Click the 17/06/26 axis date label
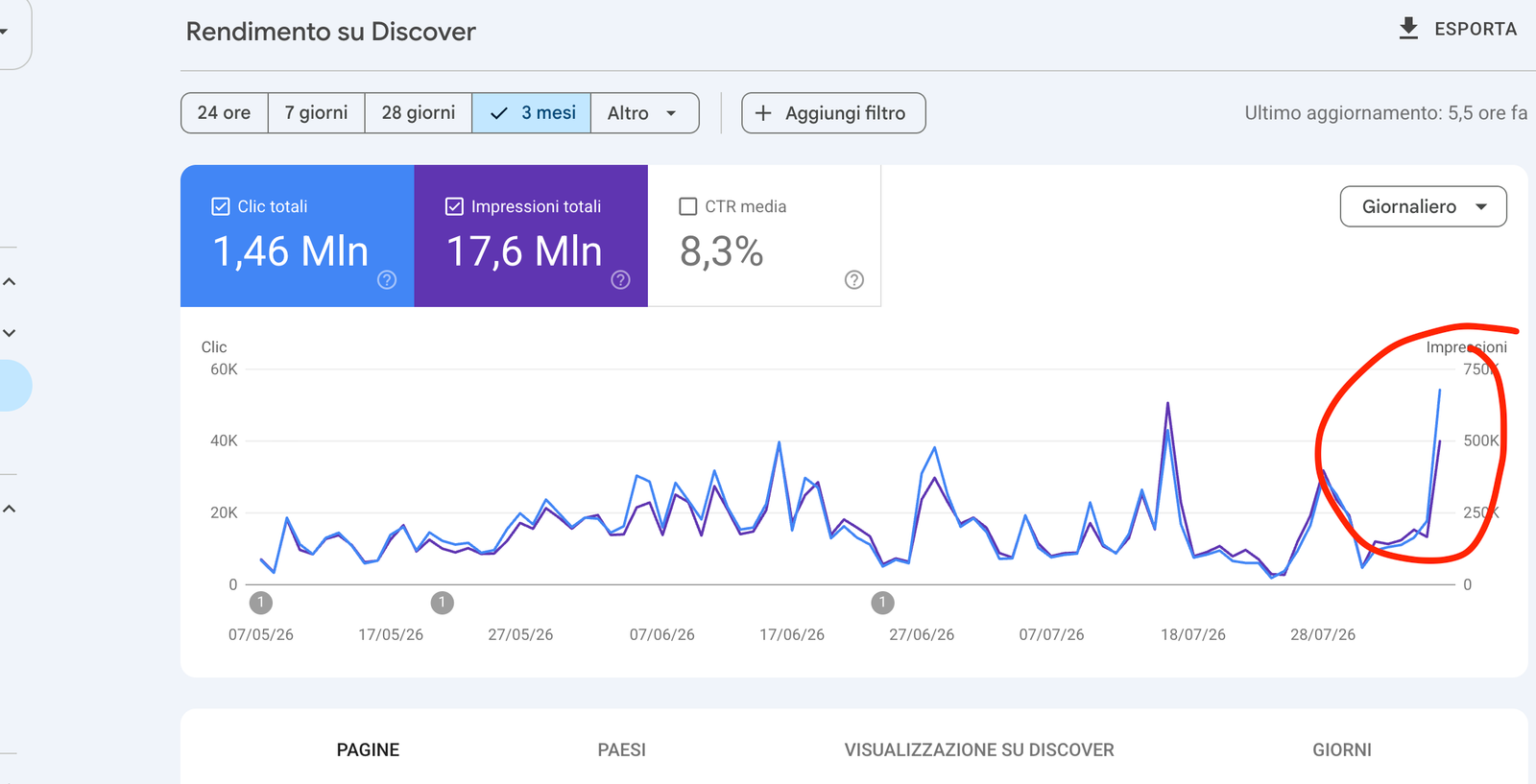This screenshot has height=784, width=1536. point(792,634)
